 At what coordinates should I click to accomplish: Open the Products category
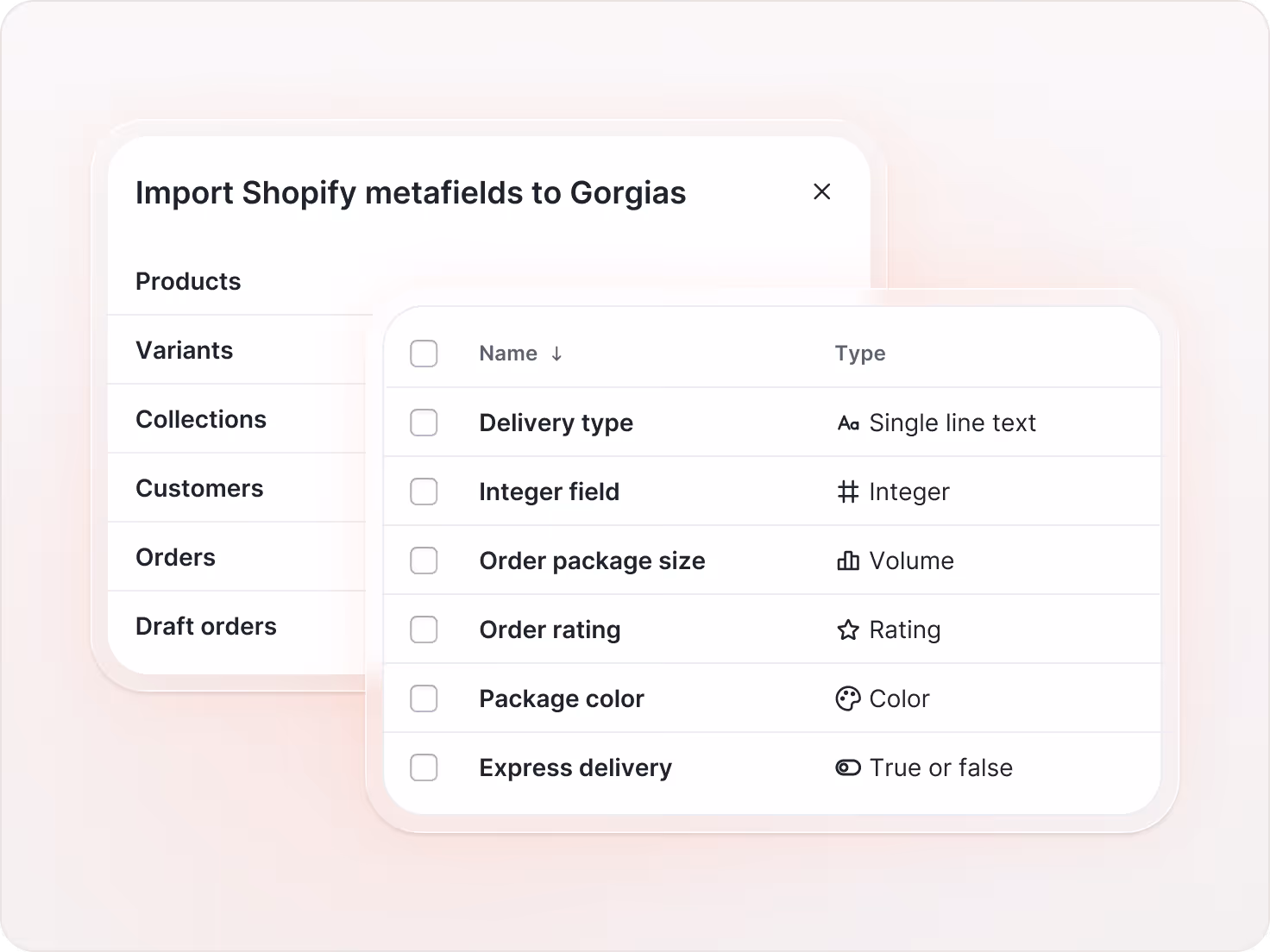point(188,281)
